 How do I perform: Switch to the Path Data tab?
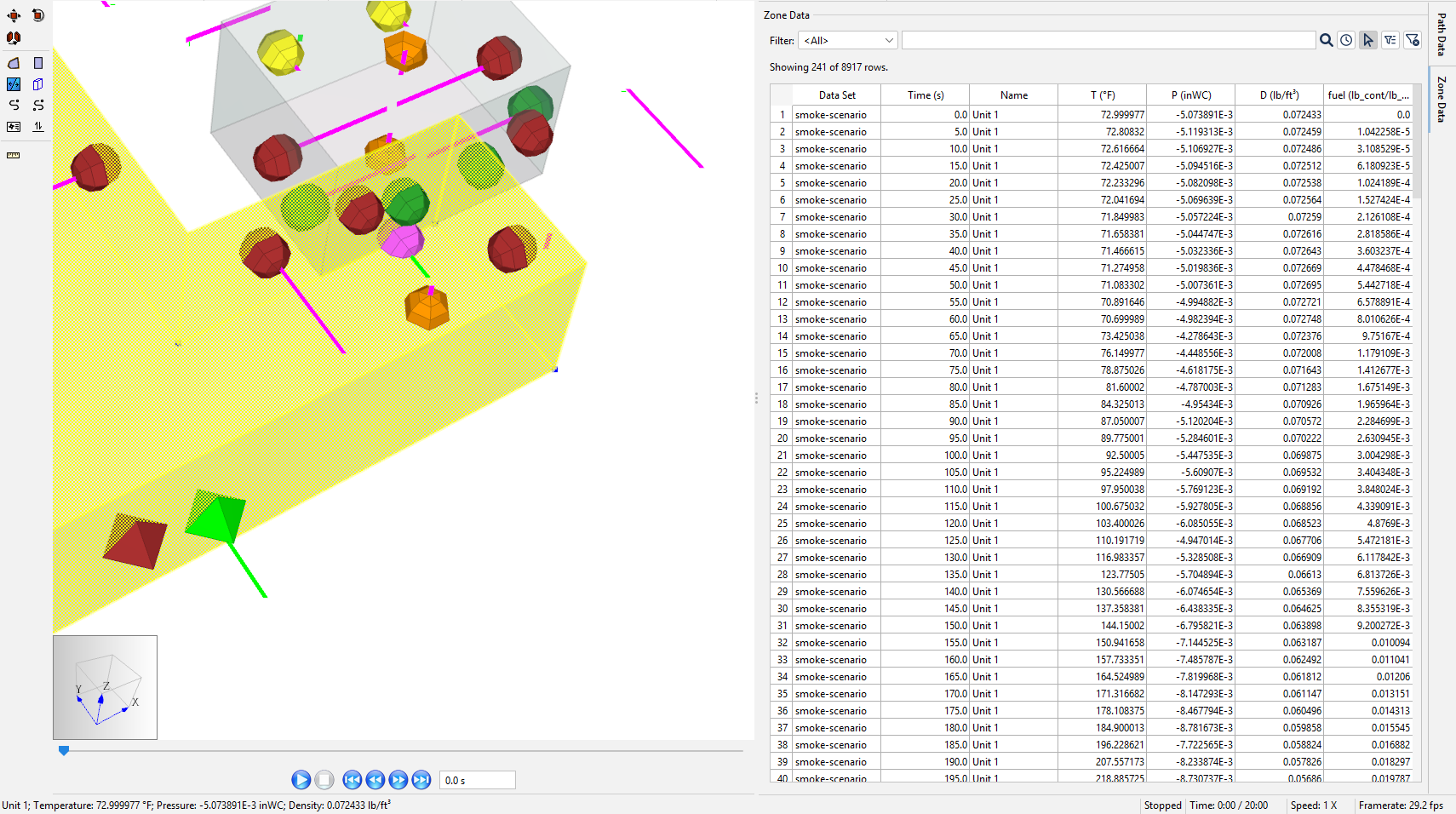pos(1442,34)
